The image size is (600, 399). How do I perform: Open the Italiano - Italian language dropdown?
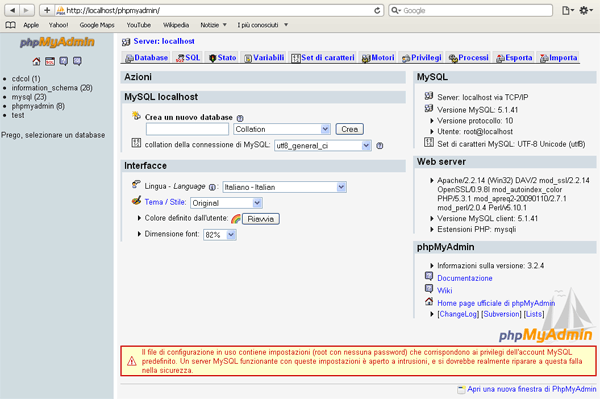(x=284, y=187)
